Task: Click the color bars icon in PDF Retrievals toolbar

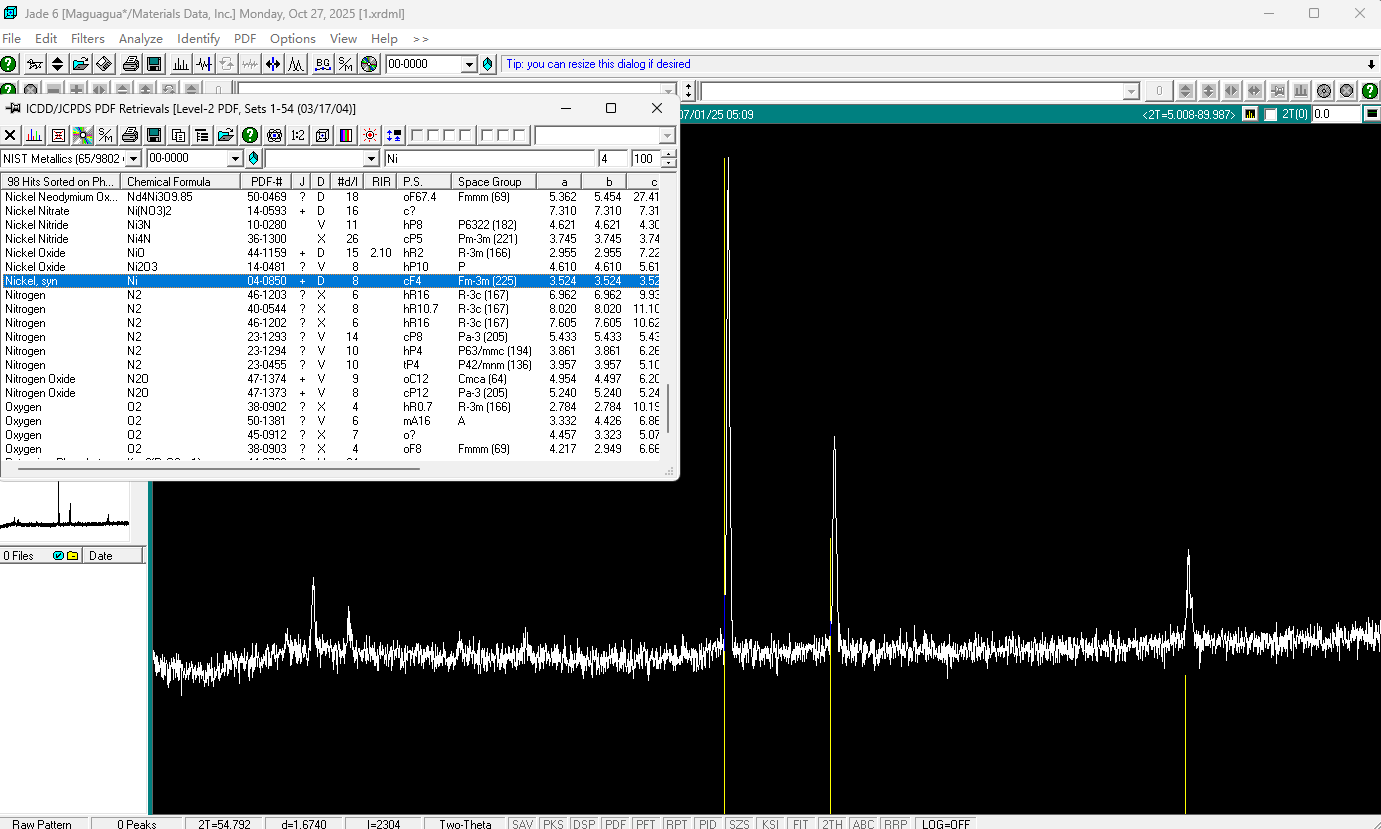Action: (346, 135)
